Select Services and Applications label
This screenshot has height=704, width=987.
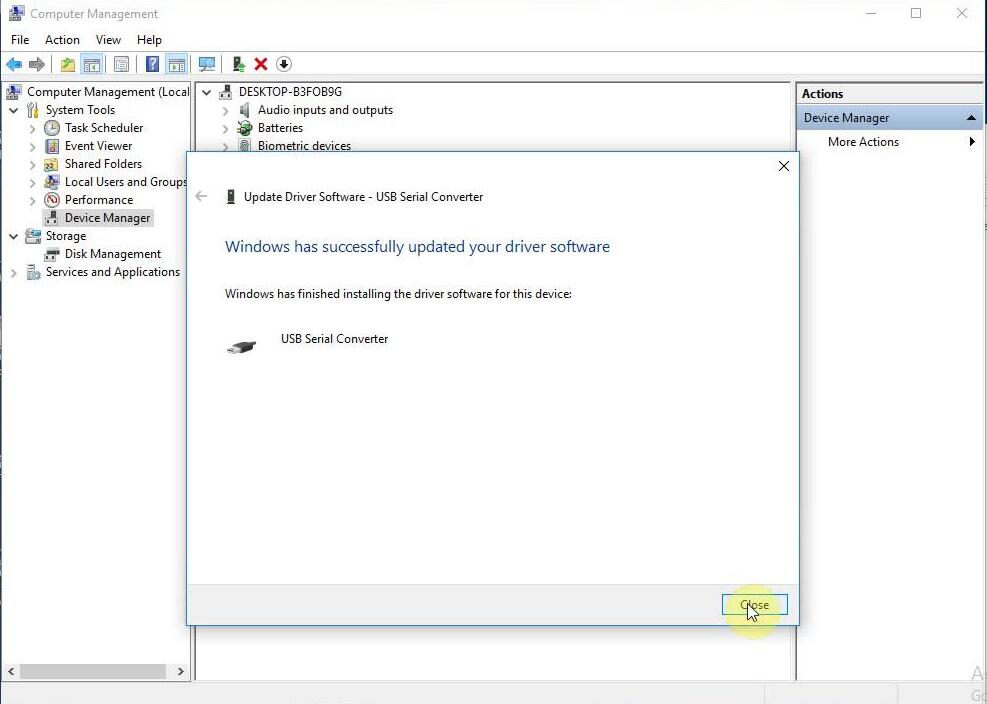113,272
